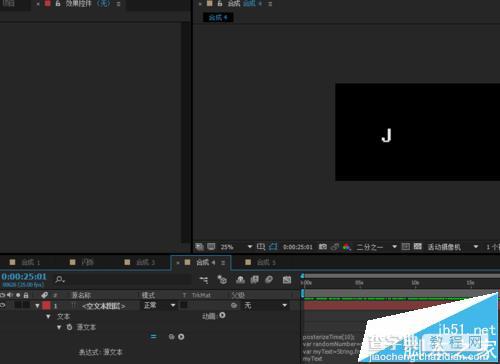Open the 合成 4 timeline tab menu icon
Image resolution: width=500 pixels, height=364 pixels.
(x=223, y=263)
